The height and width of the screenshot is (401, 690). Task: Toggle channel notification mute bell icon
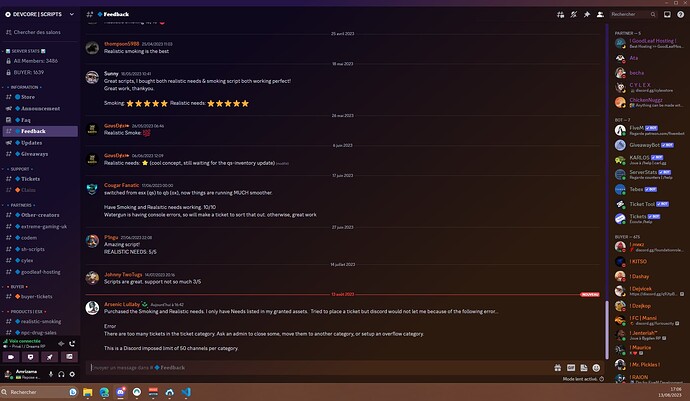pos(573,15)
